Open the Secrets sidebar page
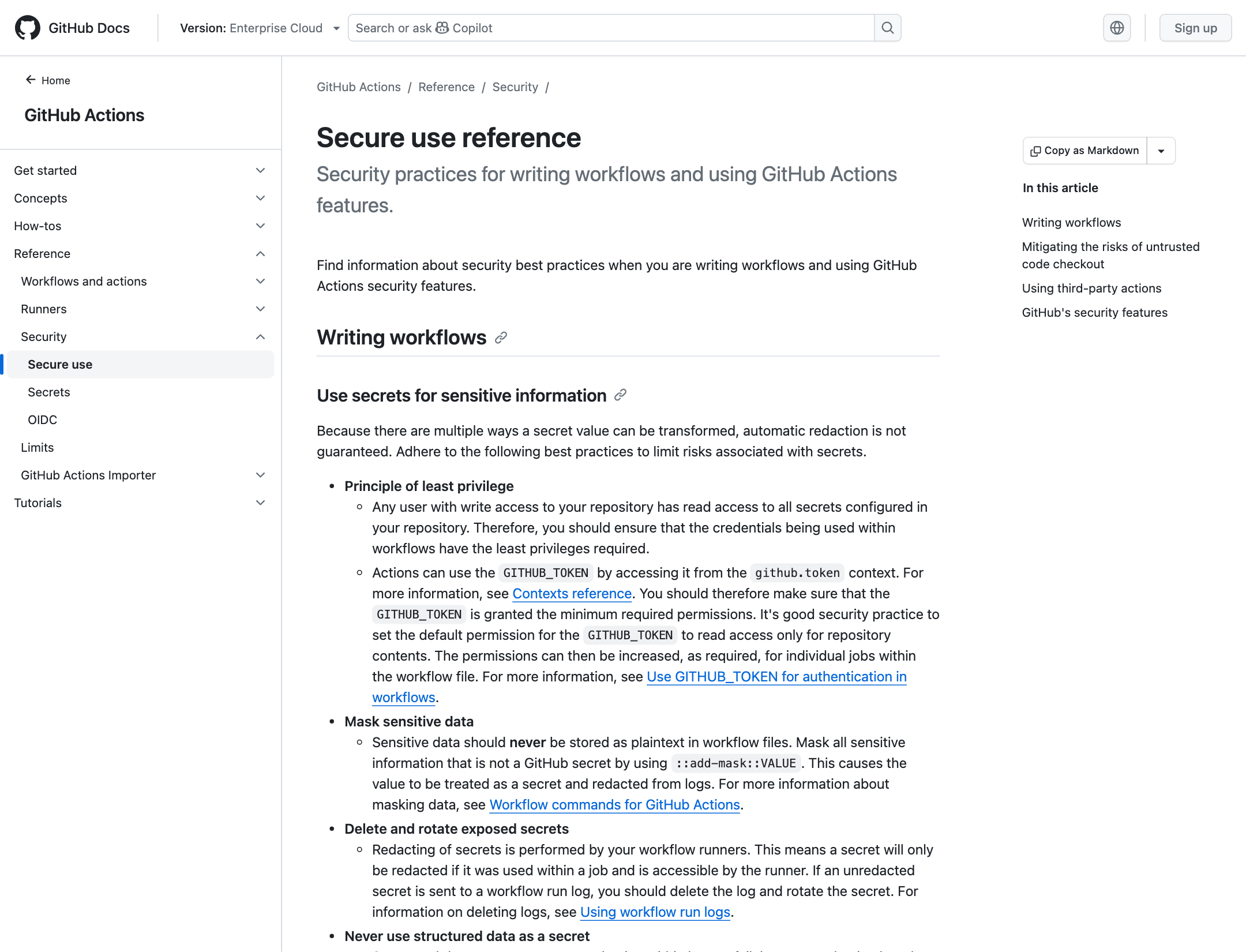Image resolution: width=1246 pixels, height=952 pixels. click(x=140, y=392)
